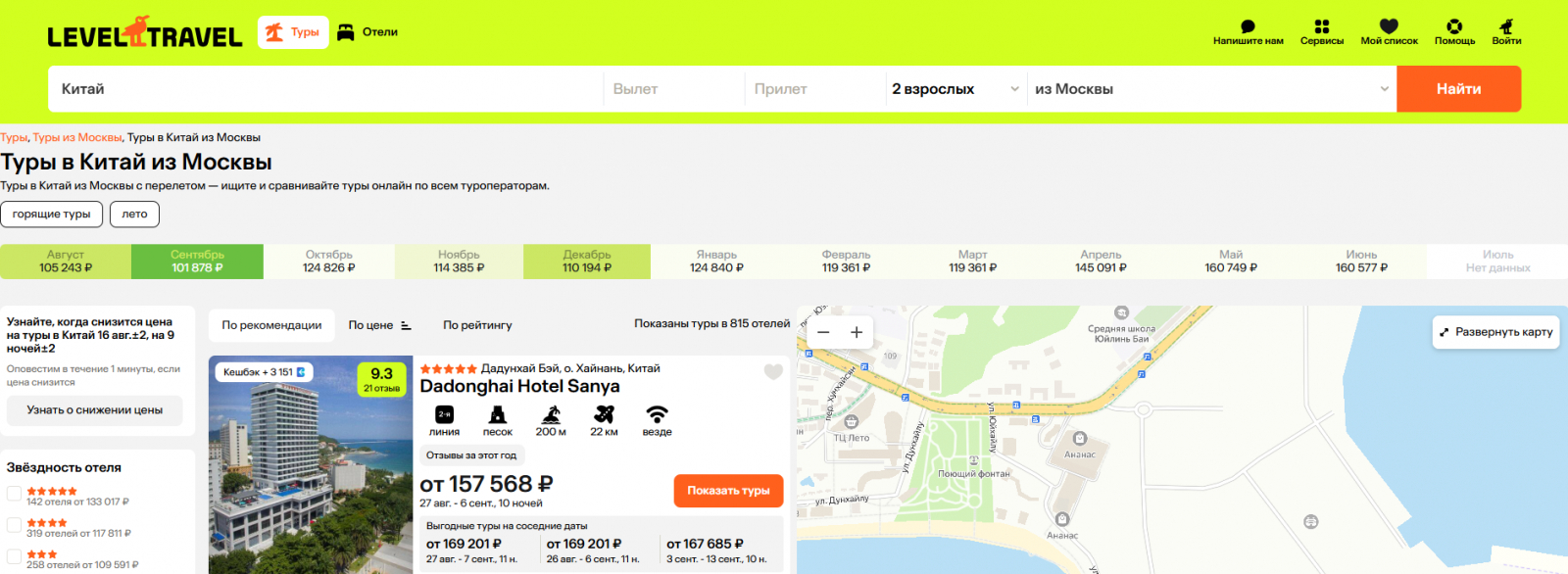Sort results По рейтингу
The width and height of the screenshot is (1568, 574).
477,325
